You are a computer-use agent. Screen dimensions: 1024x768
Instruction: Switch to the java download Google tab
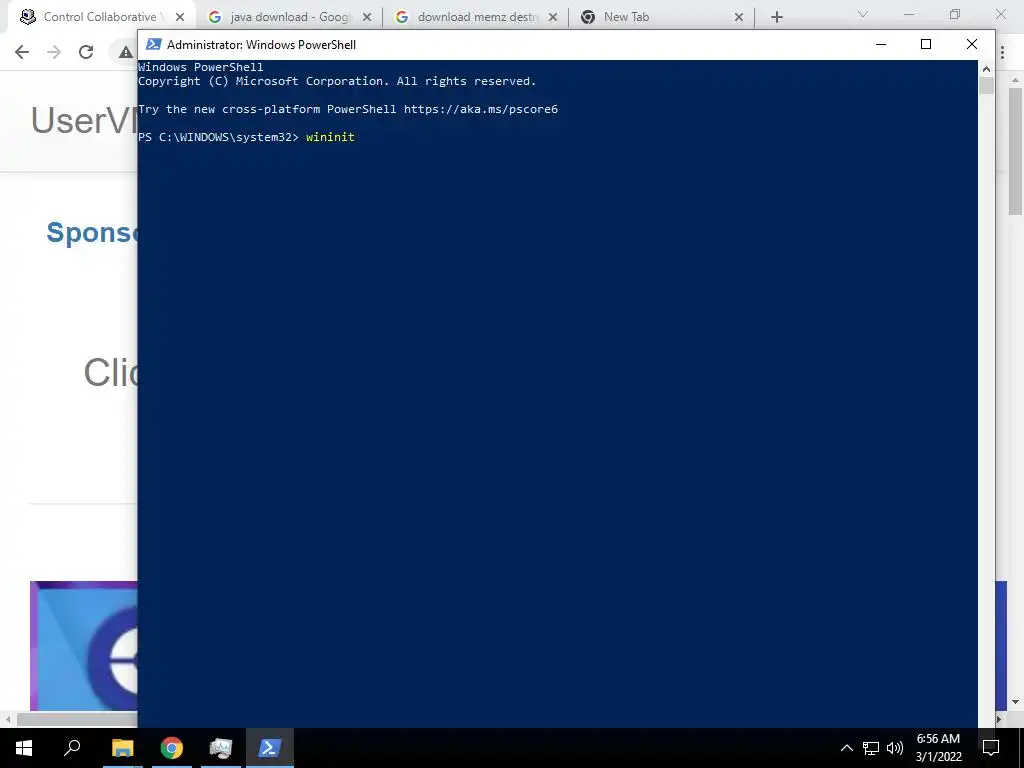click(289, 17)
